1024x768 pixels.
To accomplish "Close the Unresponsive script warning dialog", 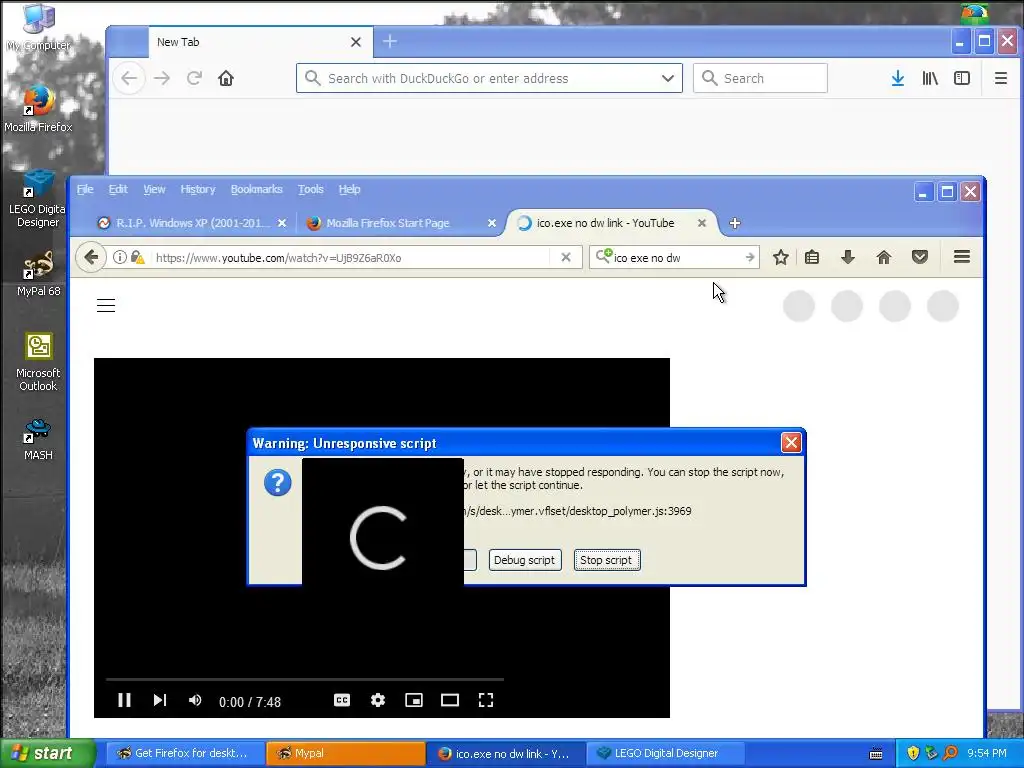I will (791, 443).
